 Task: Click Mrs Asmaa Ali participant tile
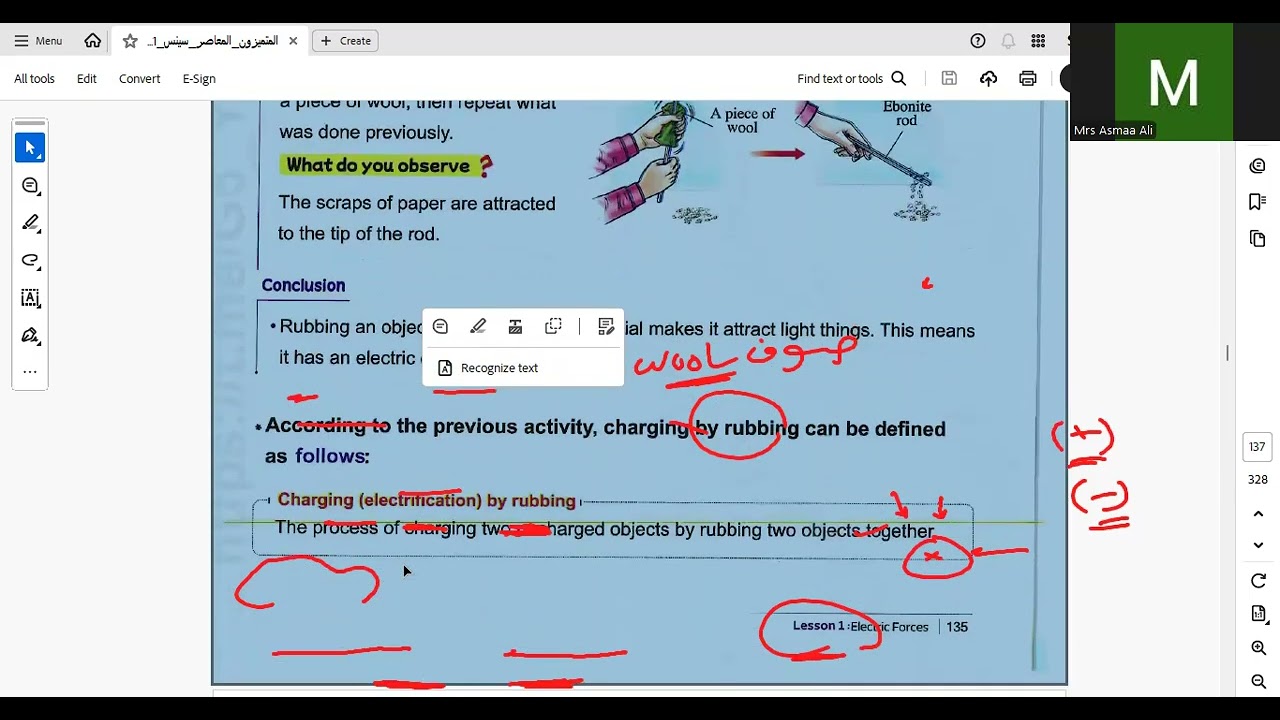point(1174,82)
